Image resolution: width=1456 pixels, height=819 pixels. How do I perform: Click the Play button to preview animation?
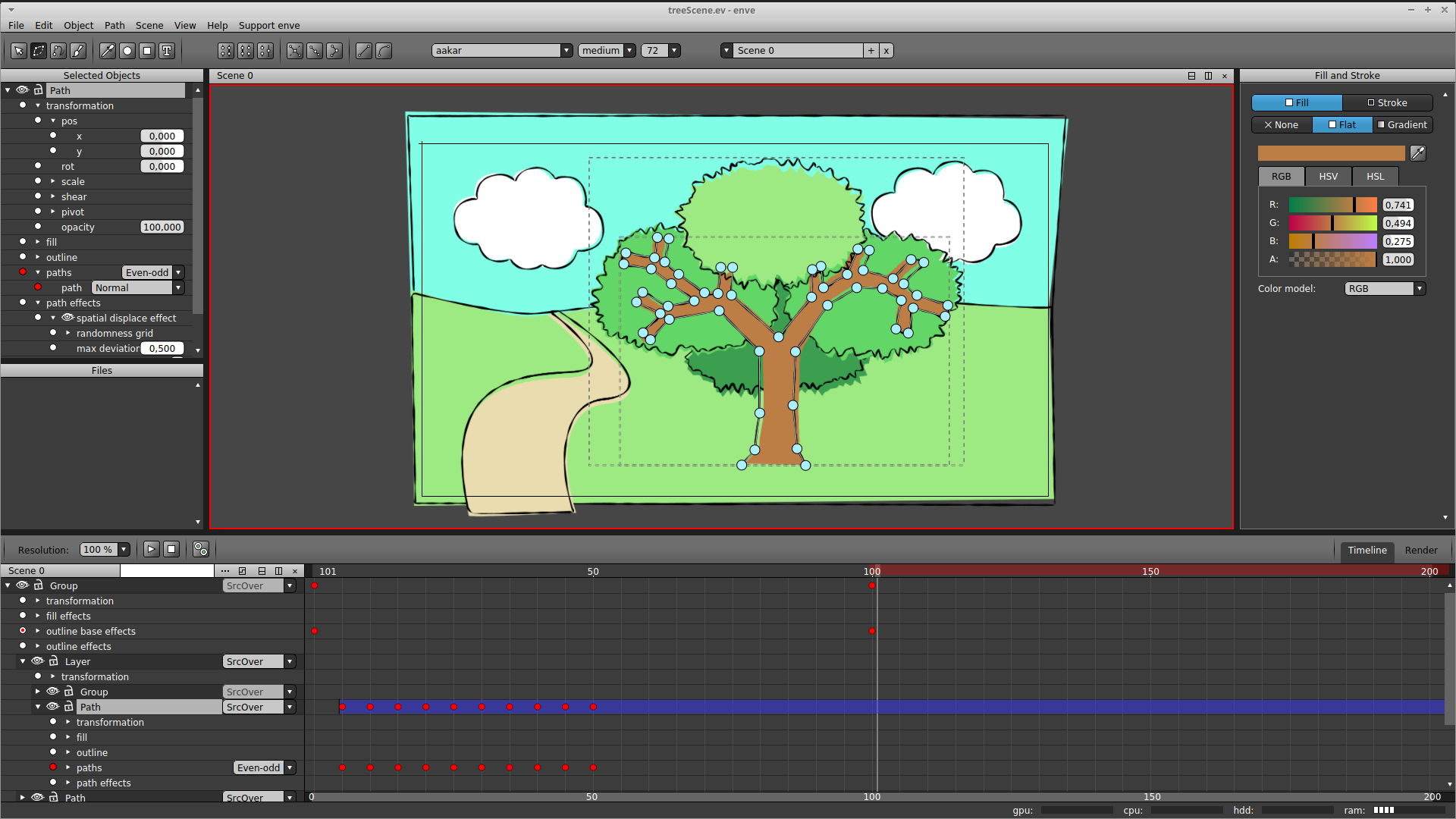[151, 549]
